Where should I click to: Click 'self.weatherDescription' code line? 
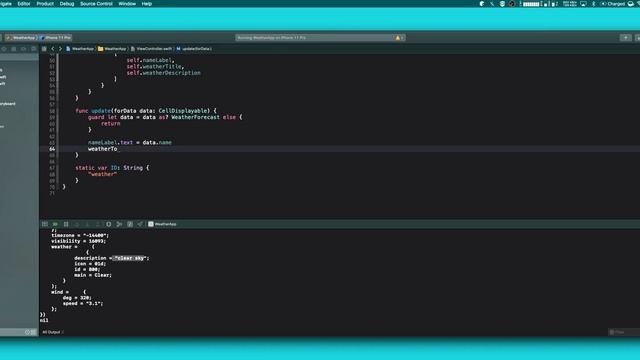point(163,73)
